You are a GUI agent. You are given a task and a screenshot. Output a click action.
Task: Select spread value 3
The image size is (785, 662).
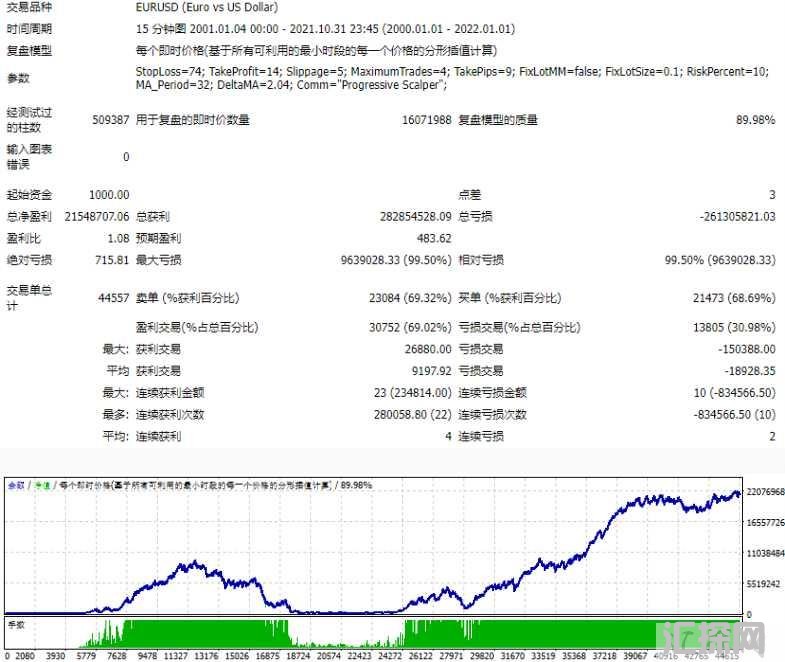(772, 194)
